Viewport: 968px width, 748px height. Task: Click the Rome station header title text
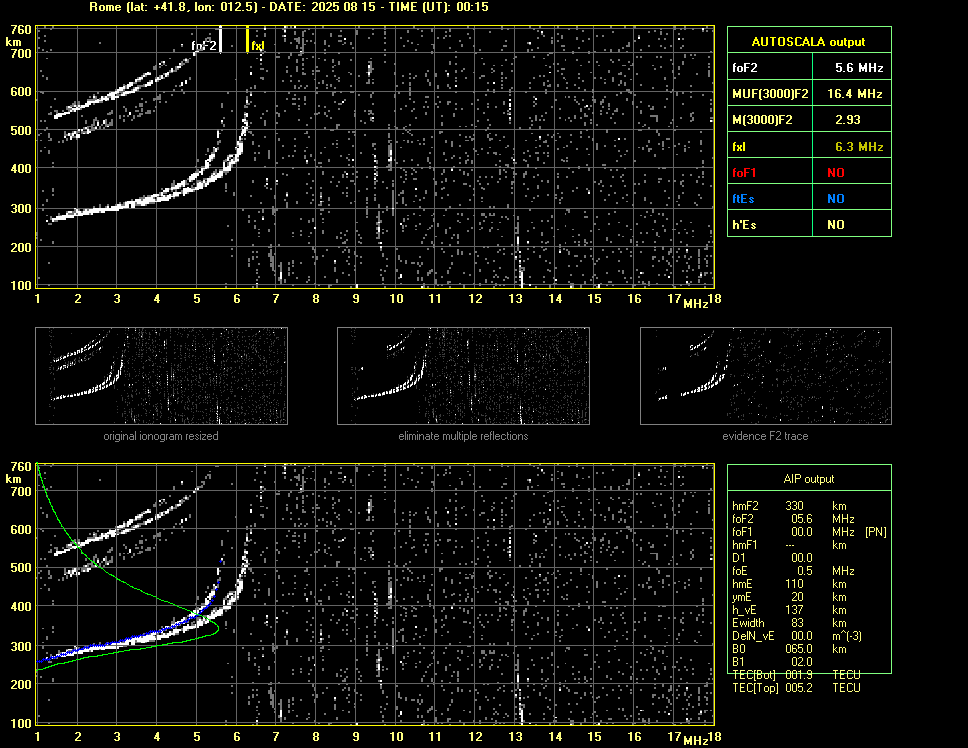(289, 7)
